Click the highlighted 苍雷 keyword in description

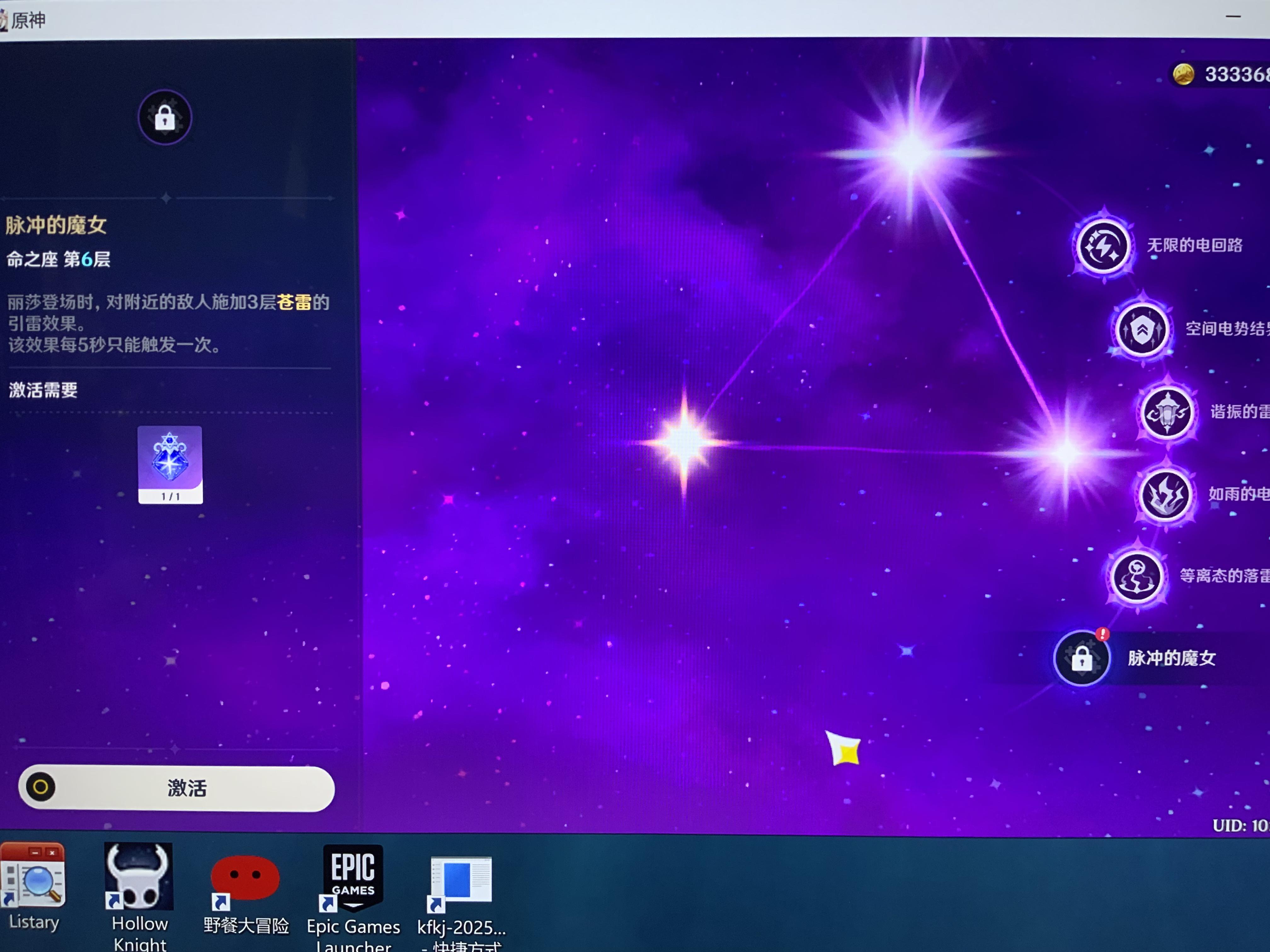click(x=294, y=302)
